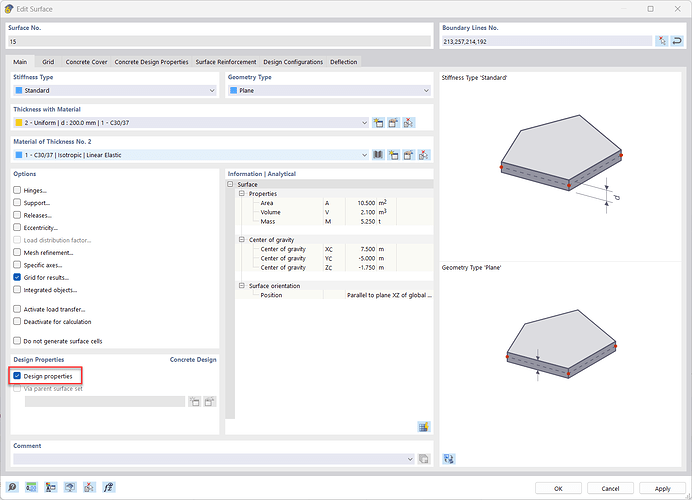The image size is (692, 500).
Task: Open the Thickness with Material dropdown
Action: click(362, 123)
